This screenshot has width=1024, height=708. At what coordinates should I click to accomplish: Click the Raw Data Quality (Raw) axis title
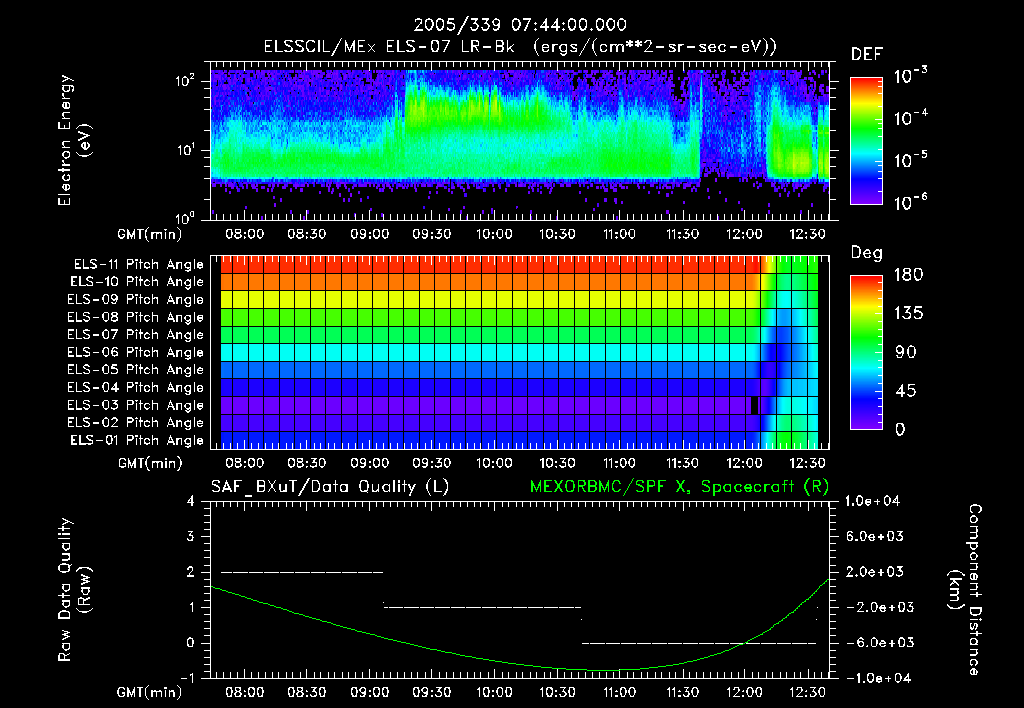pos(74,590)
